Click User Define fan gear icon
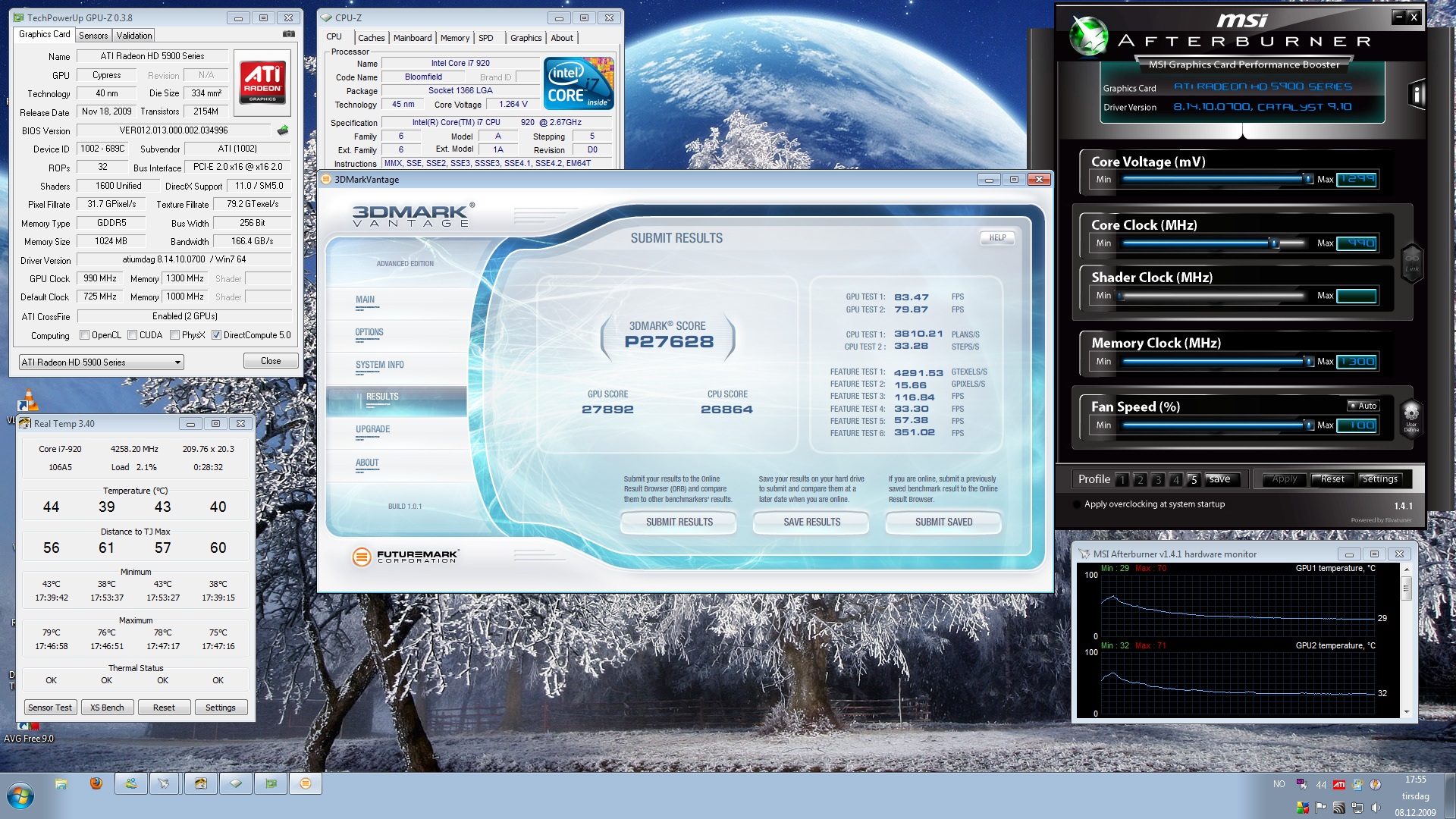 coord(1411,418)
